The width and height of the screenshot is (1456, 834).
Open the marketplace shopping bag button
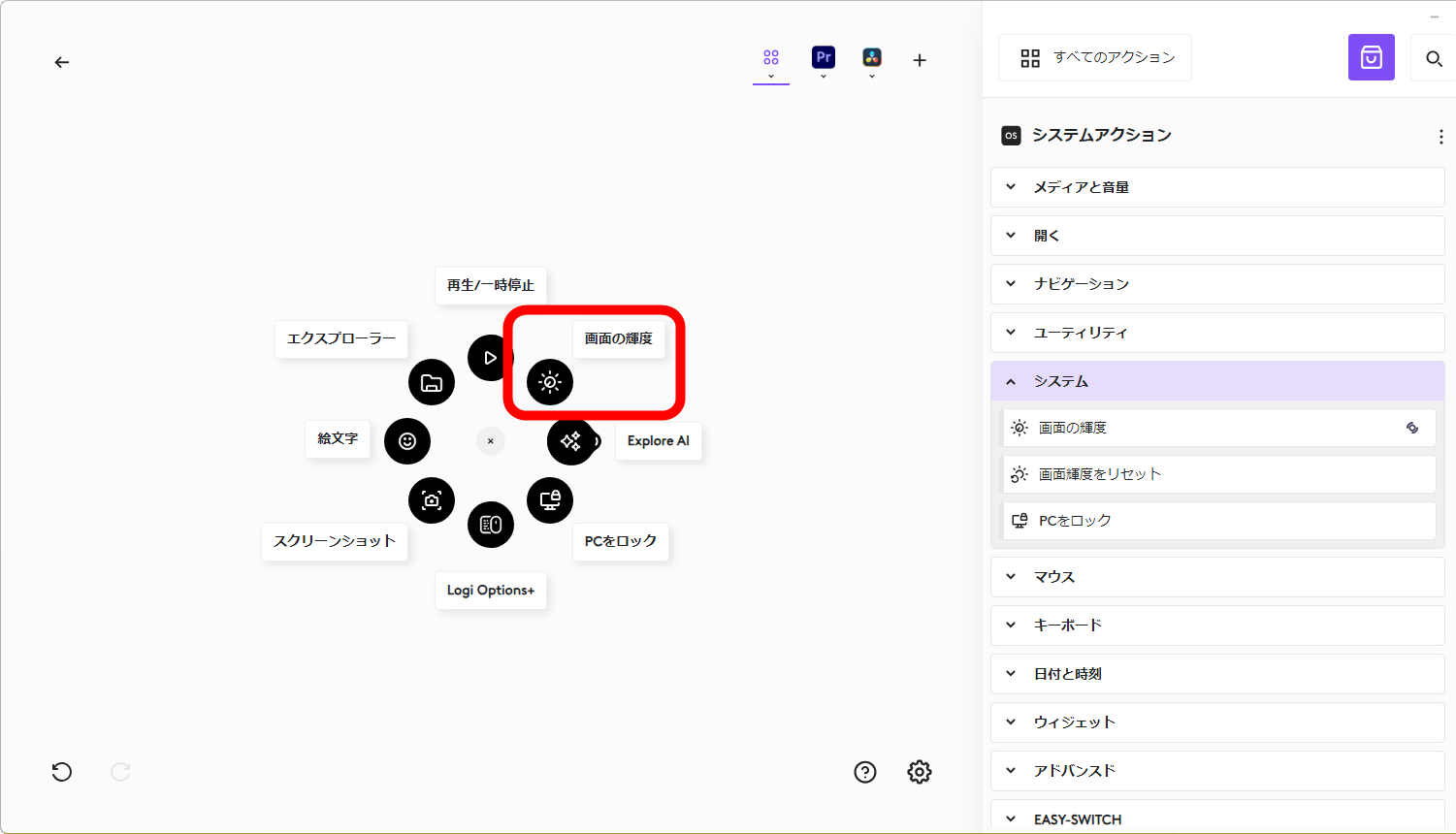[1371, 58]
